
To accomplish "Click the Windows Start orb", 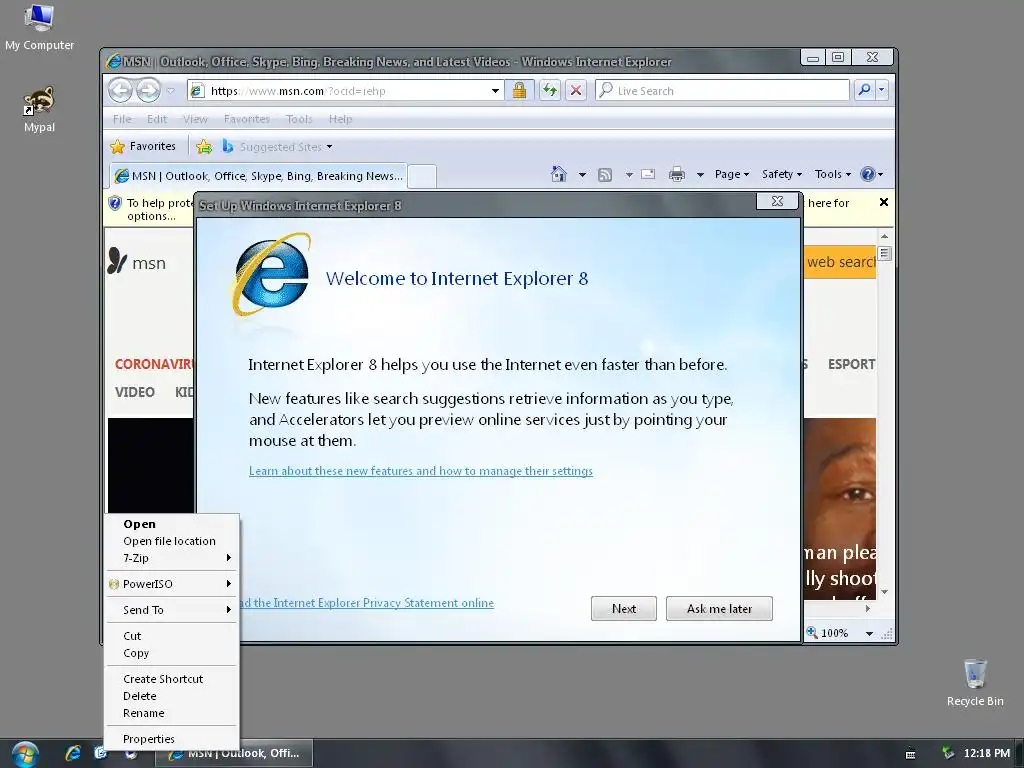I will pyautogui.click(x=25, y=754).
